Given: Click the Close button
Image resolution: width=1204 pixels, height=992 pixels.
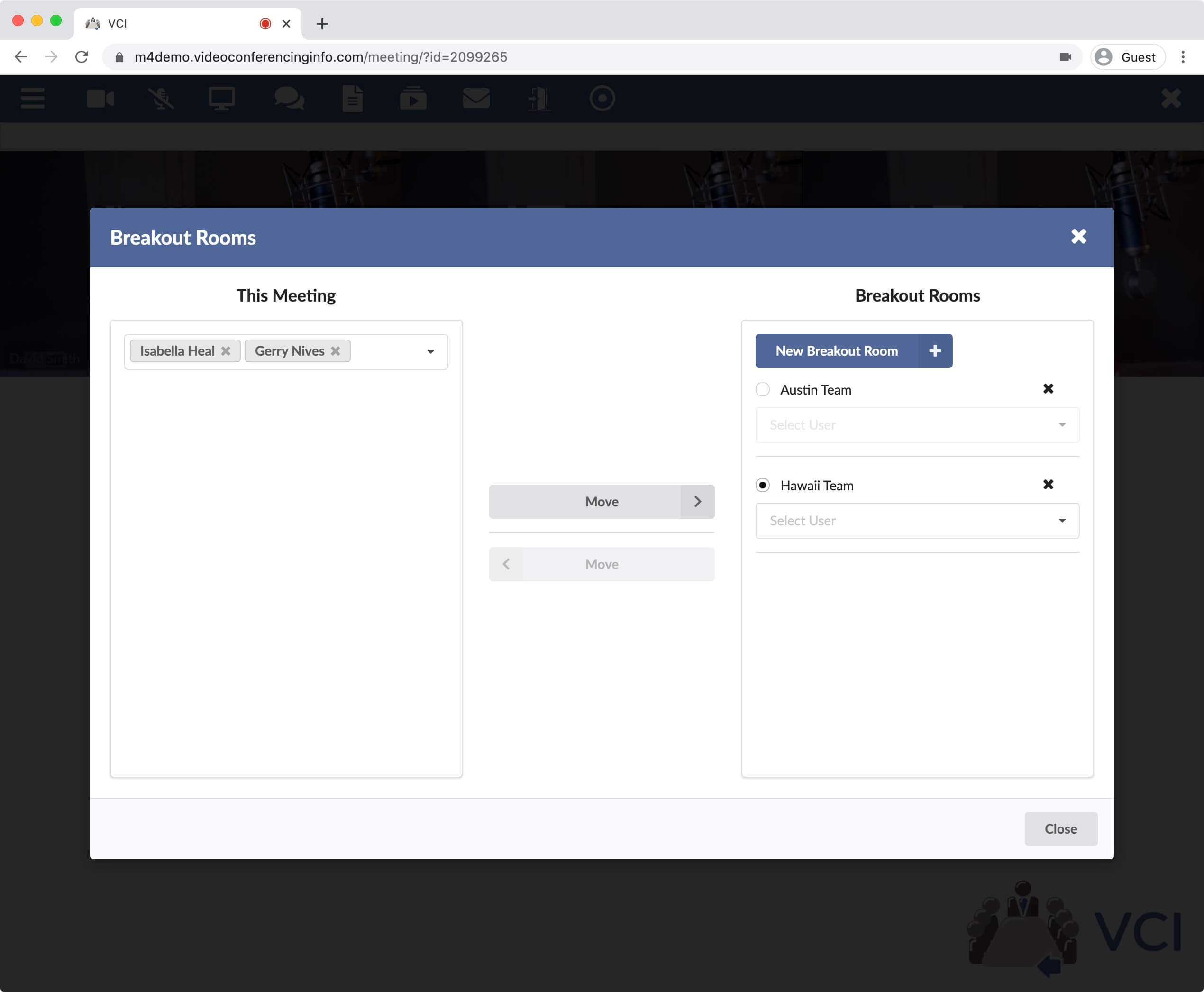Looking at the screenshot, I should (x=1060, y=828).
